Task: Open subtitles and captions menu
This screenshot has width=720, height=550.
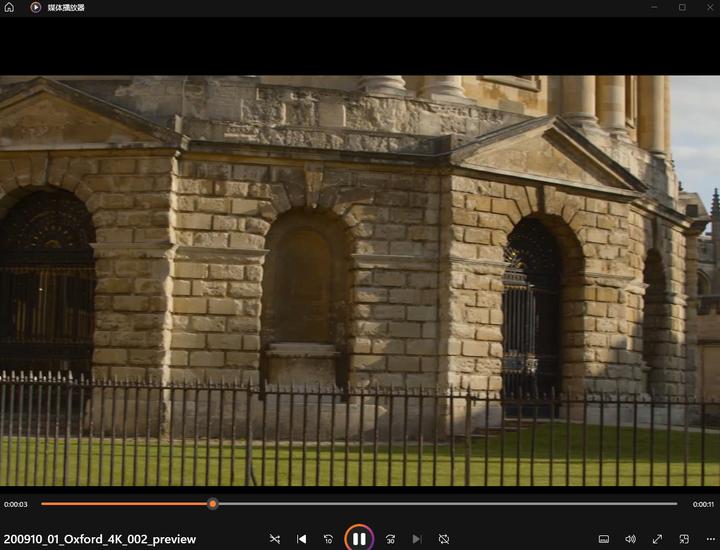Action: [604, 539]
